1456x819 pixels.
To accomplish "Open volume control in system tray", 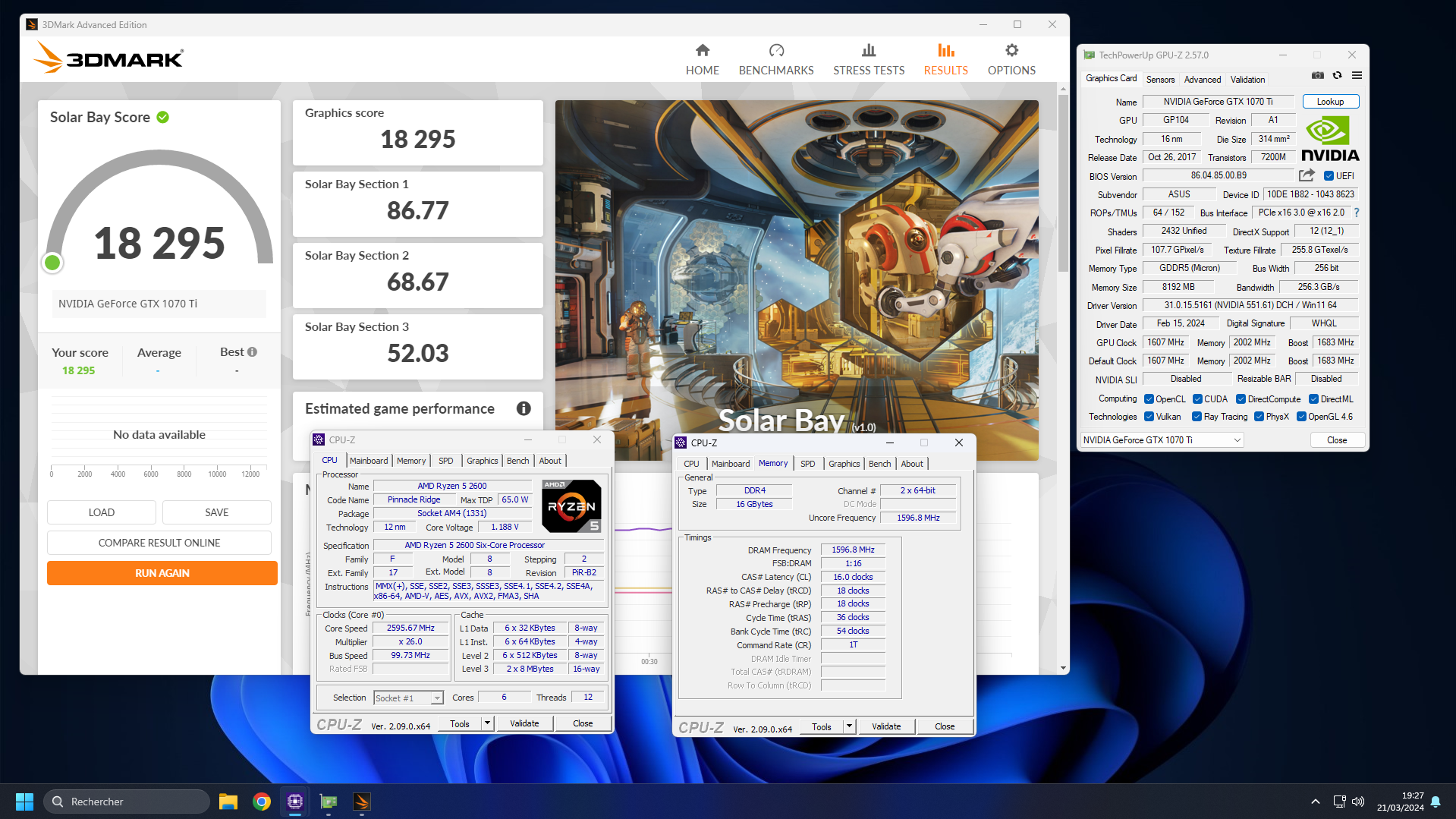I will tap(1358, 802).
